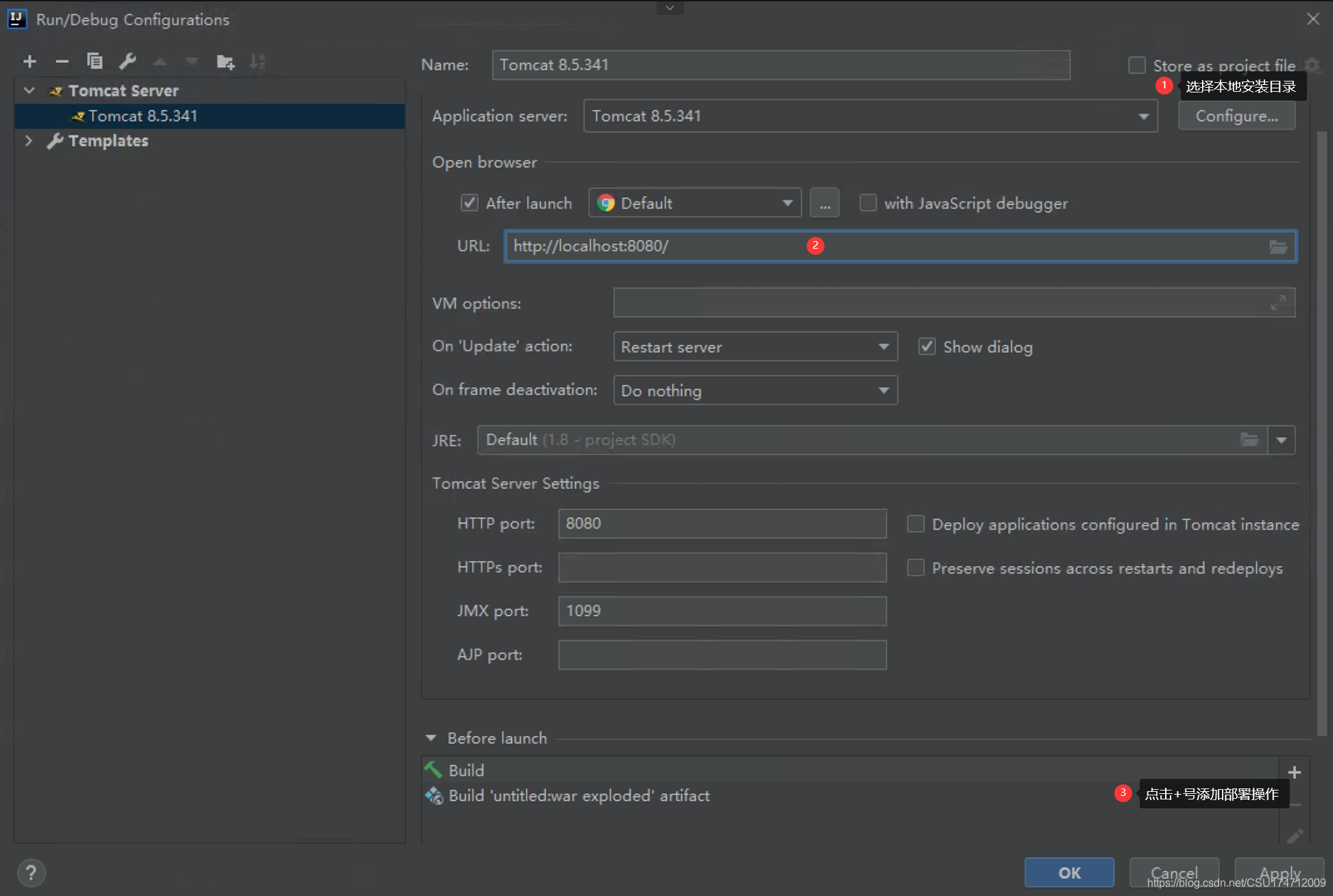Select the Build task in Before launch
The image size is (1333, 896).
850,770
